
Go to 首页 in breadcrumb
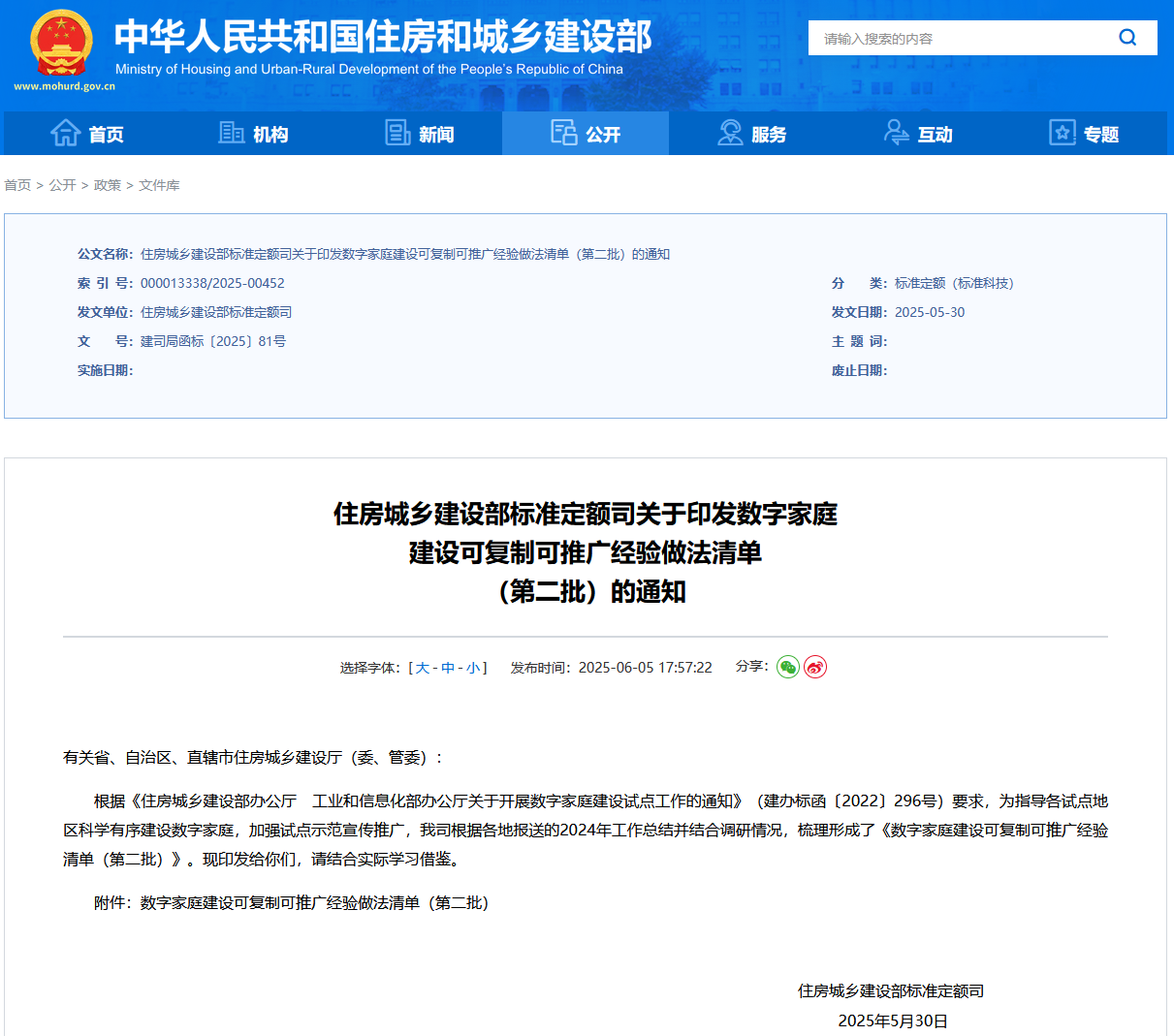[x=17, y=185]
